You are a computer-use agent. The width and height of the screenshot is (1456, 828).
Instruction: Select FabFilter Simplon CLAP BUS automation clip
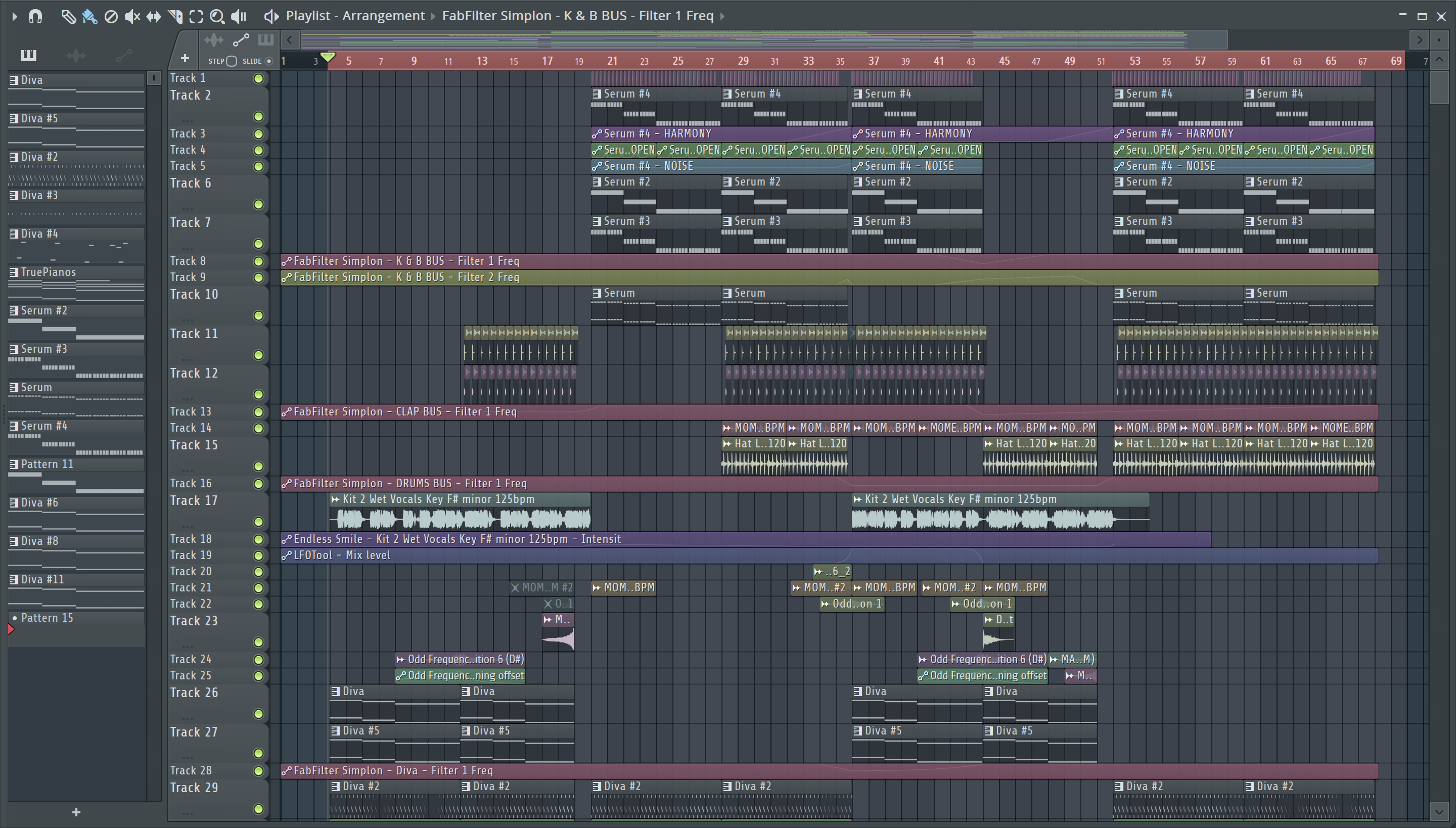click(829, 412)
